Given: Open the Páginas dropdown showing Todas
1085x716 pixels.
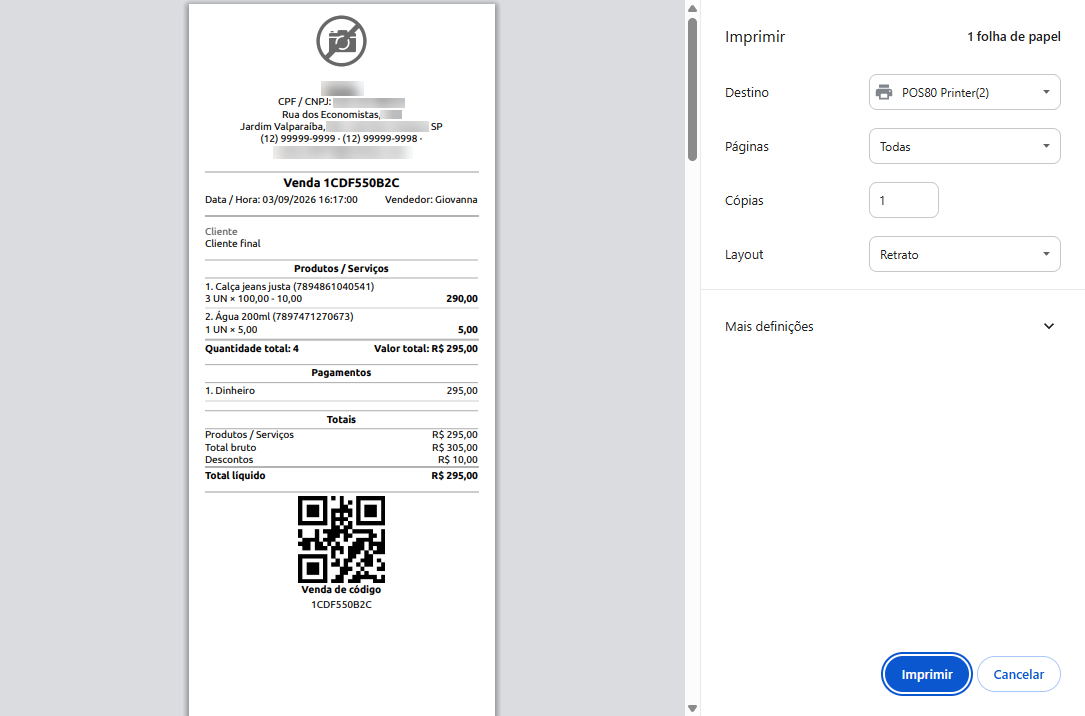Looking at the screenshot, I should [965, 147].
